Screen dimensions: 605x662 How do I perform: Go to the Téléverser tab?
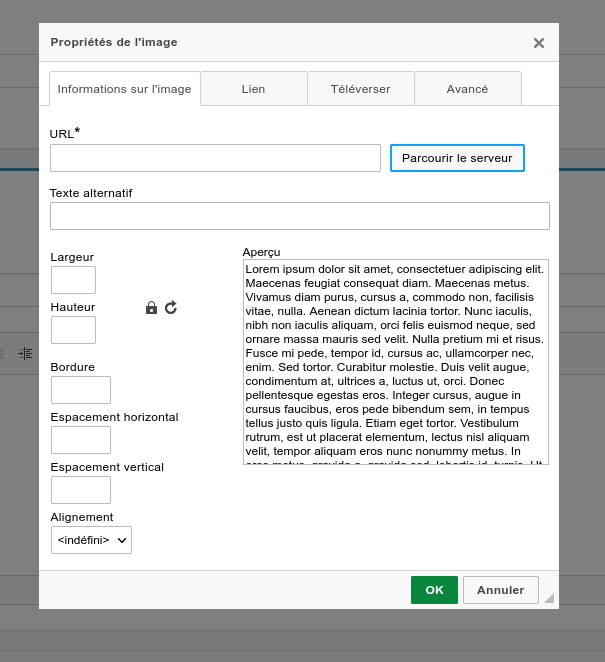(360, 89)
